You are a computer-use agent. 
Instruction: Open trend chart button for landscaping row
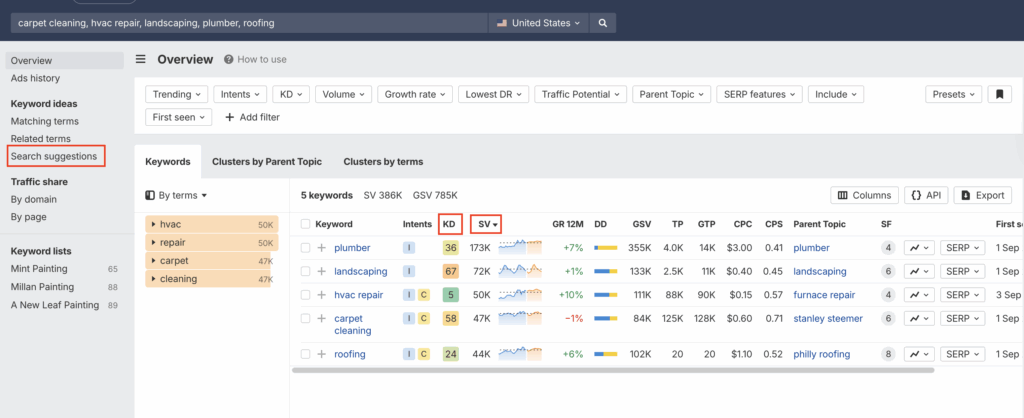point(919,271)
